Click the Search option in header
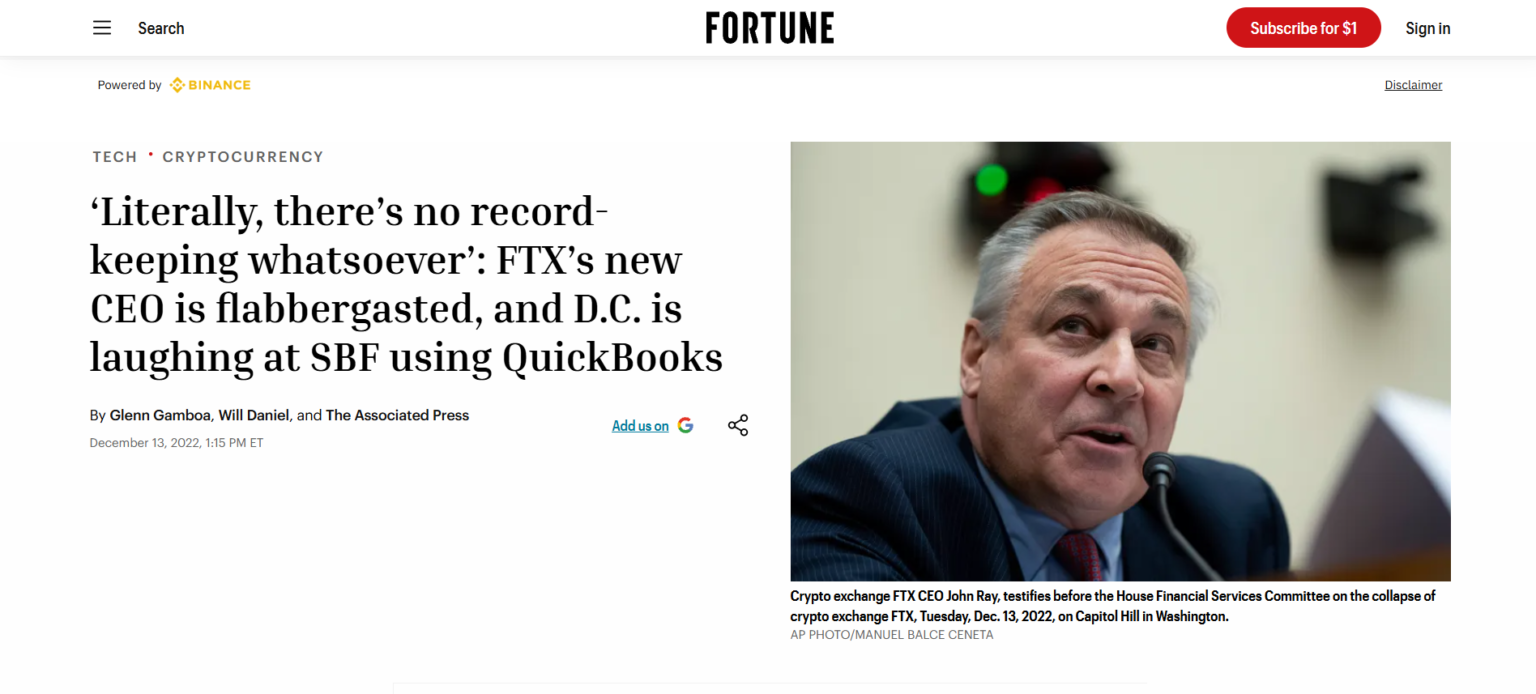 161,28
